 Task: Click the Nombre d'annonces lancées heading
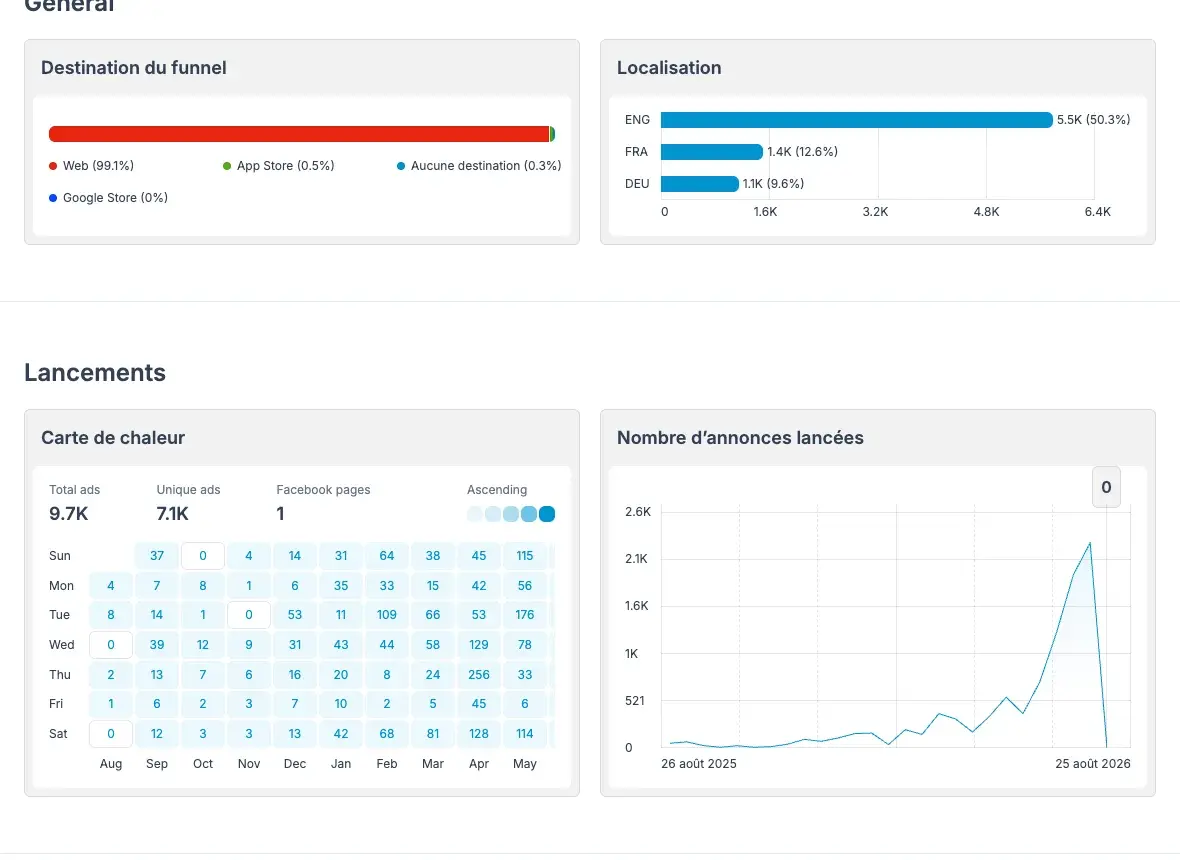point(741,438)
